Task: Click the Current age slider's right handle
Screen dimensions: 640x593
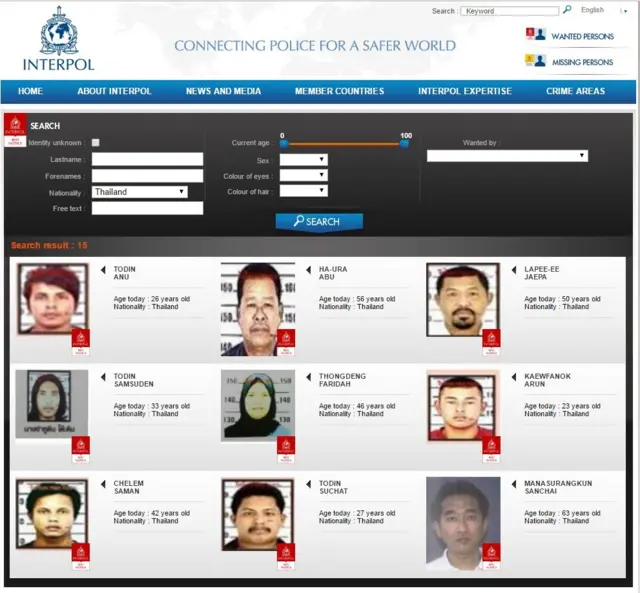Action: pos(405,143)
